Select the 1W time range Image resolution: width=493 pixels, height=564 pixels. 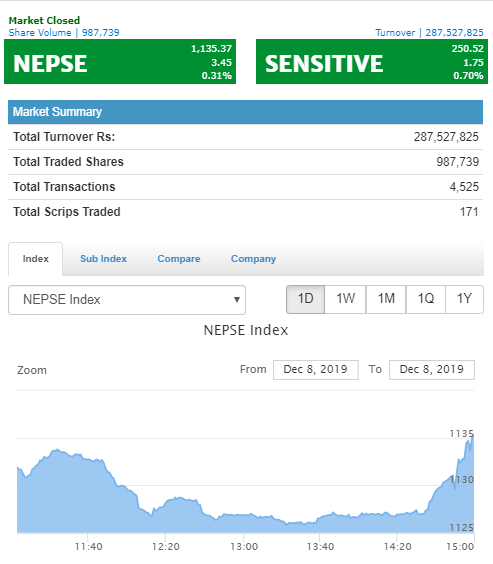point(345,299)
